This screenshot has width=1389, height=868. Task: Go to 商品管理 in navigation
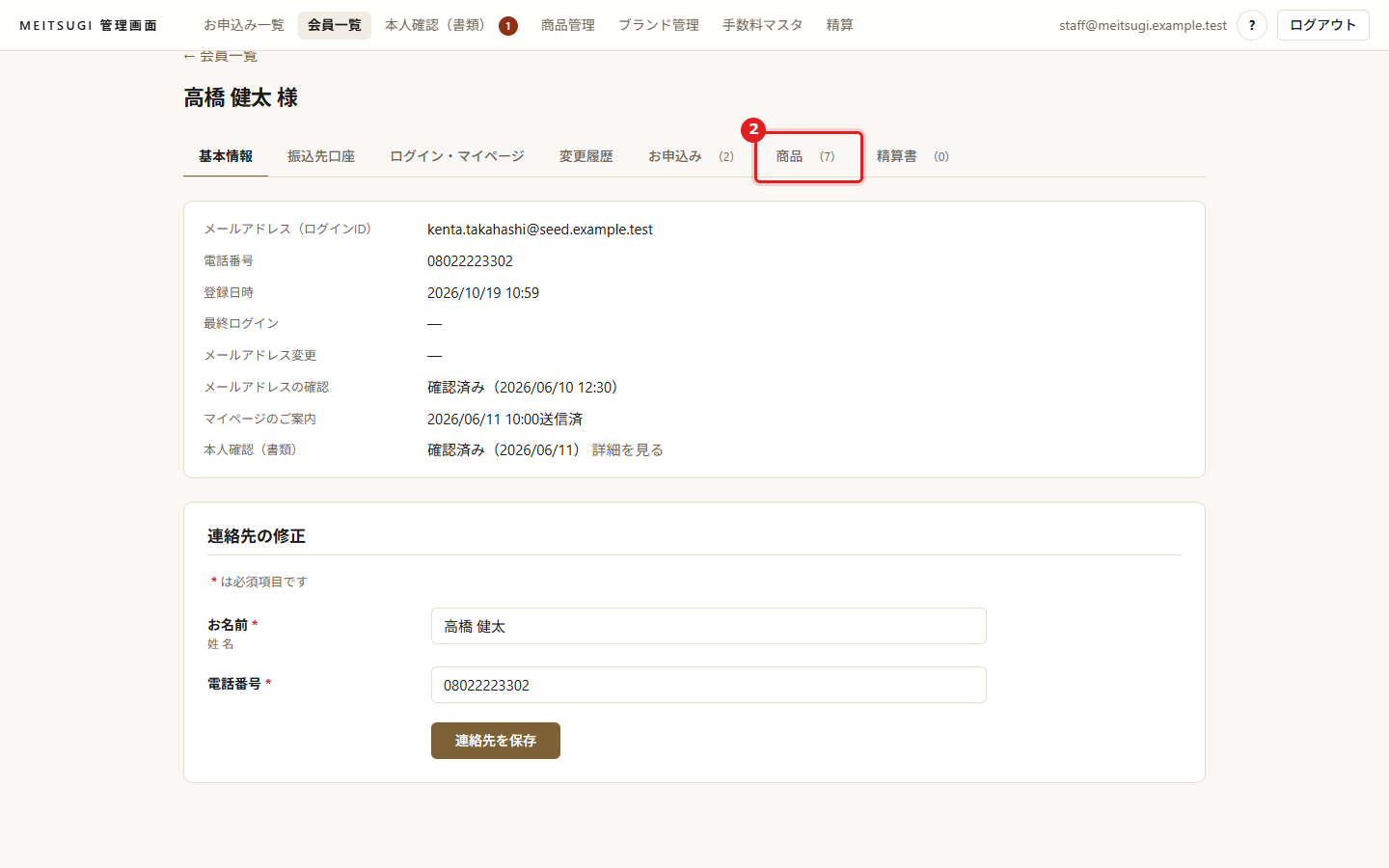click(568, 25)
